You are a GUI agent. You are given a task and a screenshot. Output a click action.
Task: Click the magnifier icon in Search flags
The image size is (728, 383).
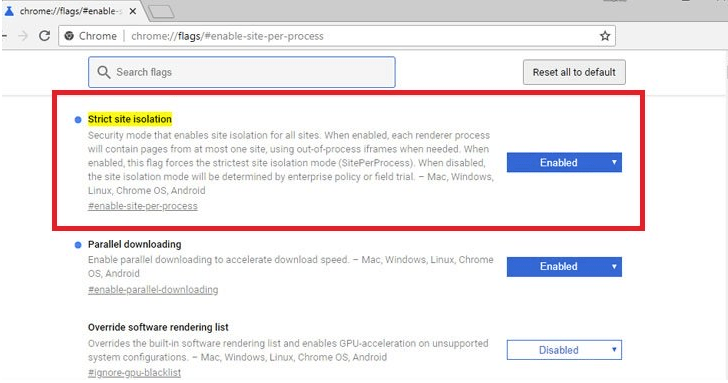point(104,72)
